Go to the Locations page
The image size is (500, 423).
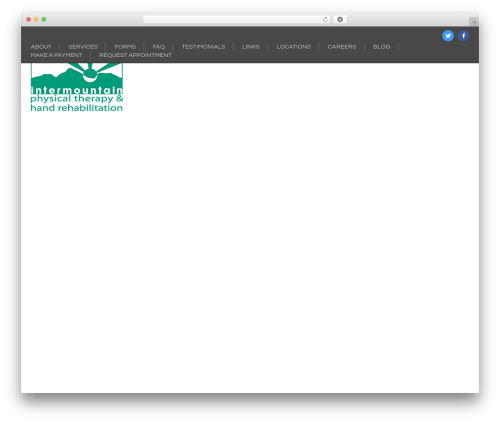pyautogui.click(x=294, y=47)
